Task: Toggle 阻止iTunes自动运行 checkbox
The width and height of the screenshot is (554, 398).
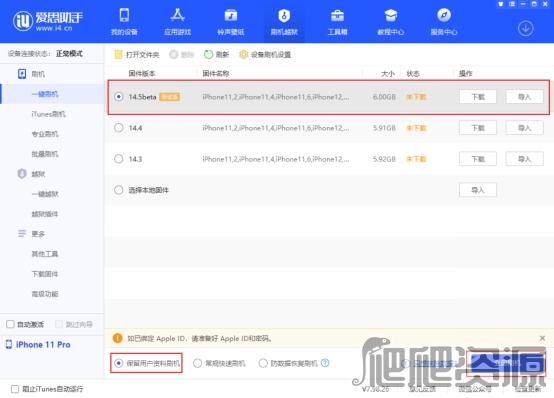Action: [15, 389]
